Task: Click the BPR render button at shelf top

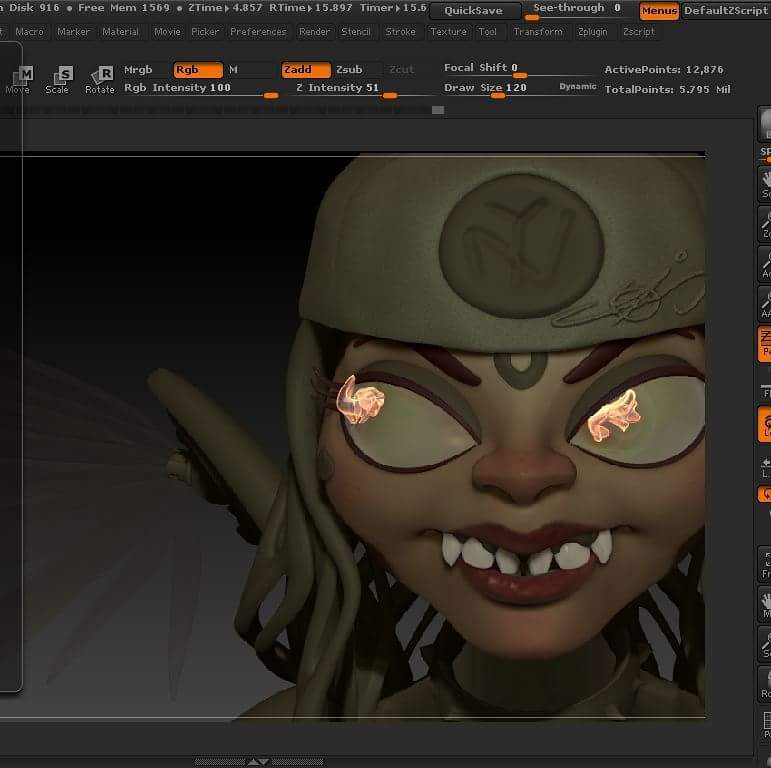Action: (765, 123)
